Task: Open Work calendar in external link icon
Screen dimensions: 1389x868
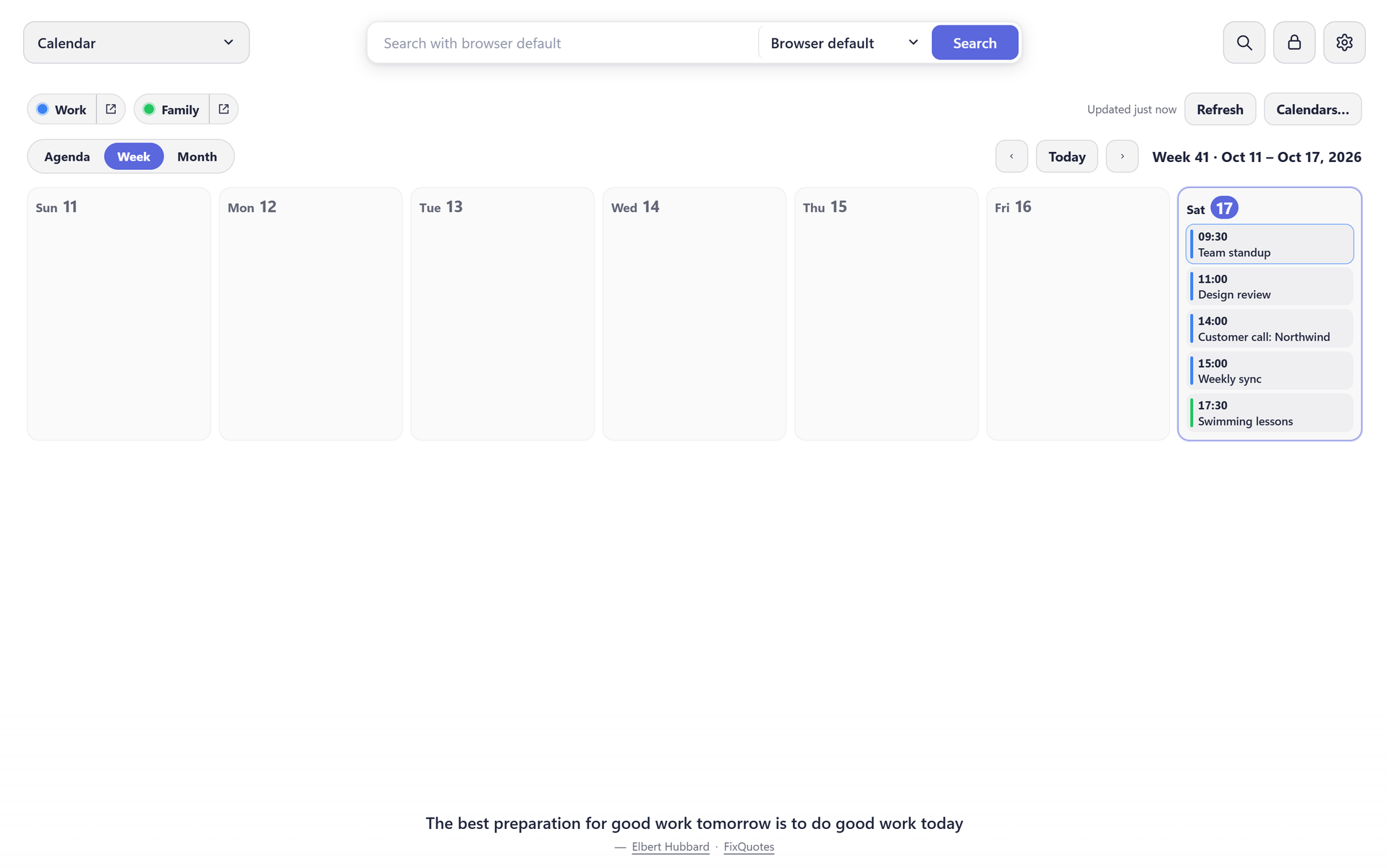Action: (111, 109)
